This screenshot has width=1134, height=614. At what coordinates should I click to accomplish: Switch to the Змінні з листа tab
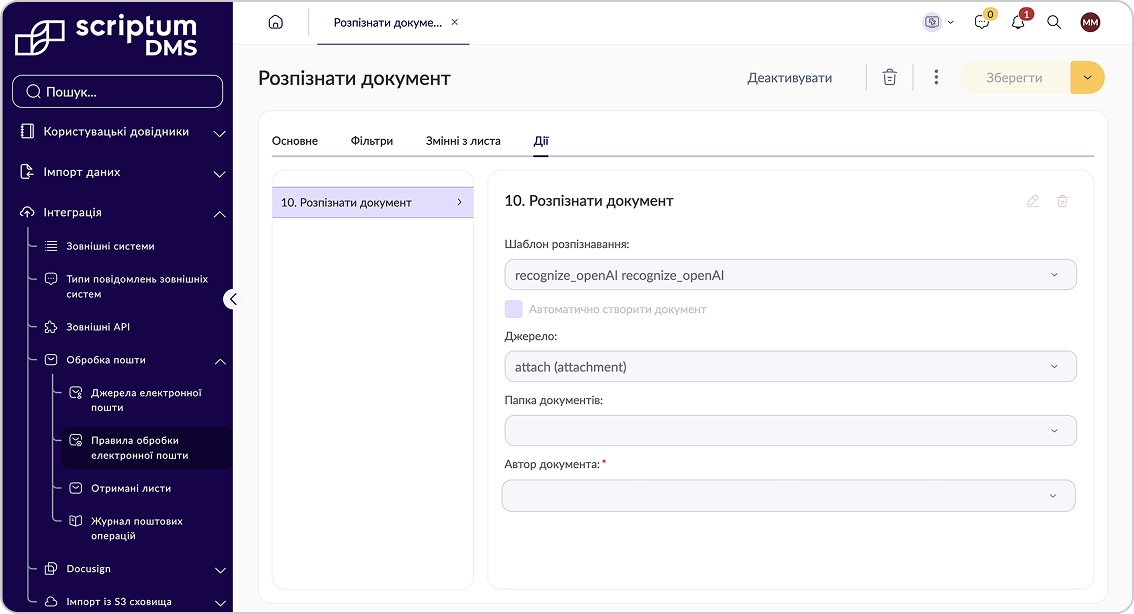tap(463, 141)
